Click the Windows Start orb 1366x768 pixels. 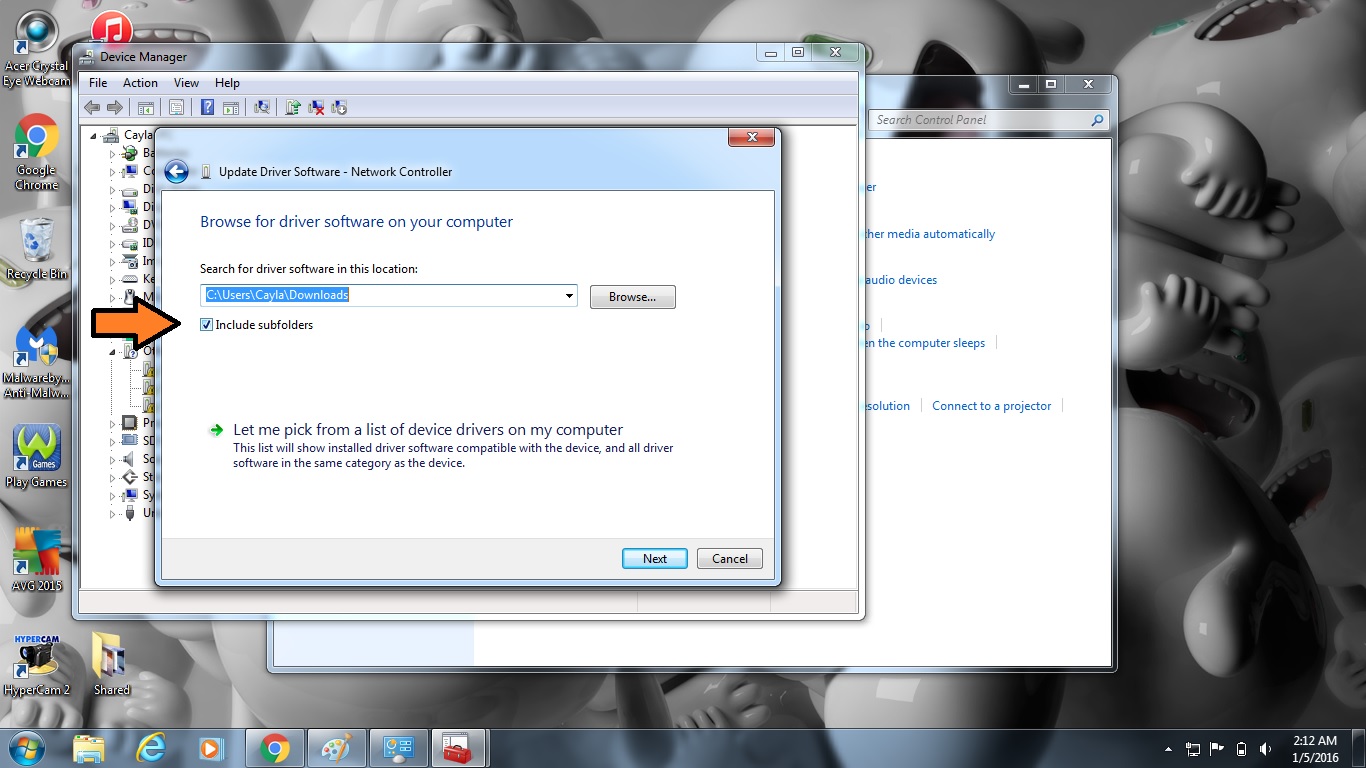(x=27, y=748)
